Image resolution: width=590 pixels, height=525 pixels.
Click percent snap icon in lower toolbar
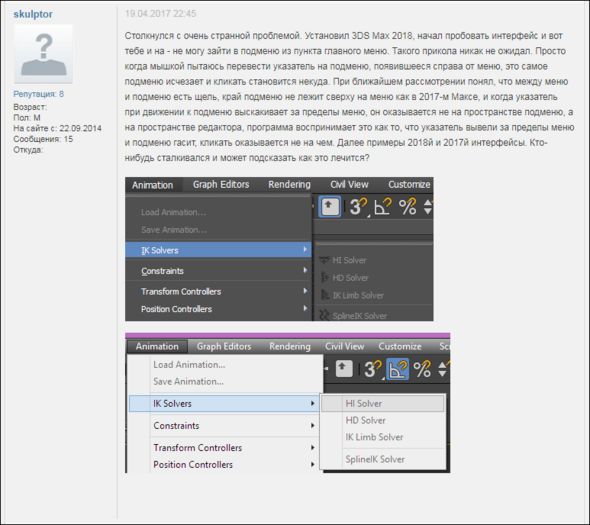click(422, 369)
